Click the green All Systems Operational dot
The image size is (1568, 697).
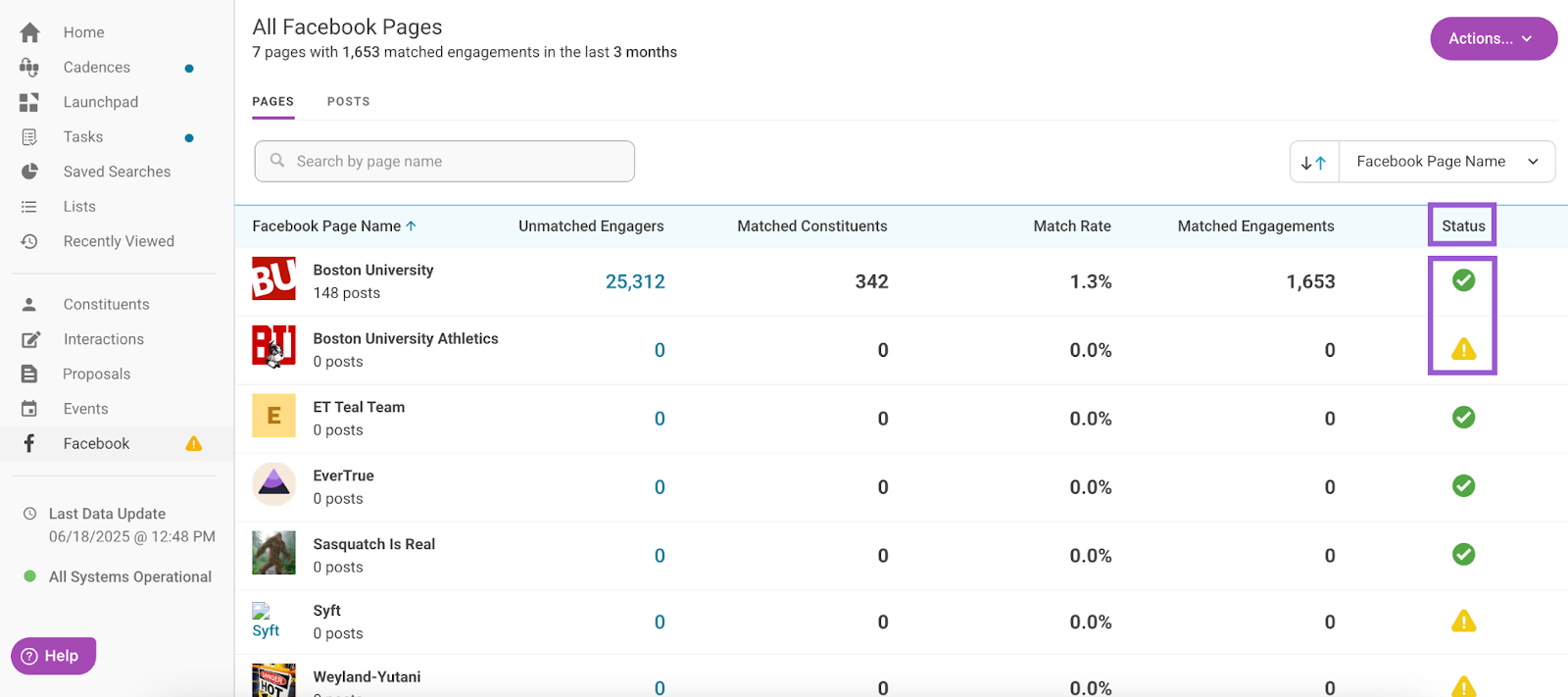pos(30,576)
